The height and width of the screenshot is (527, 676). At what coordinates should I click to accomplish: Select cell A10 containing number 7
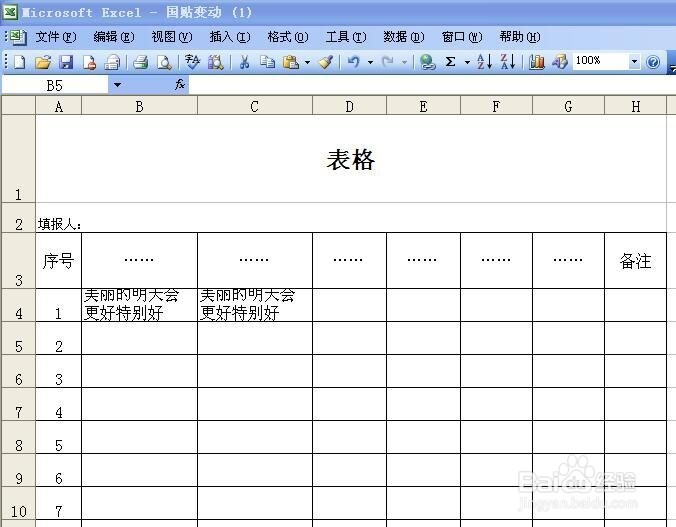pos(59,503)
